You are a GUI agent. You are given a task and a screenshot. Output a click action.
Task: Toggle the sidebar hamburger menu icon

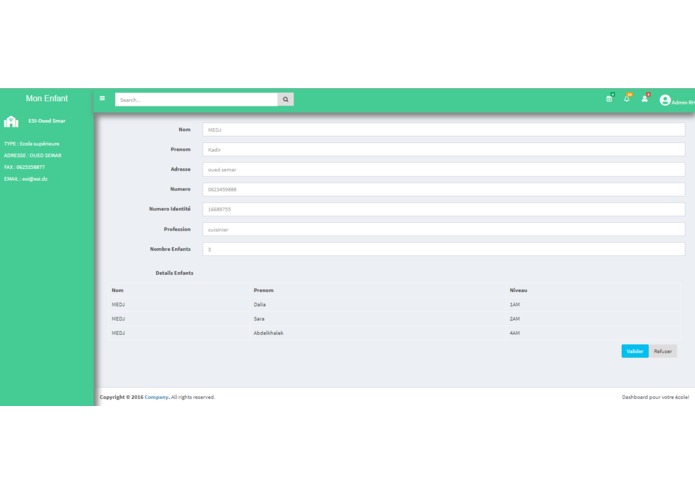point(102,98)
